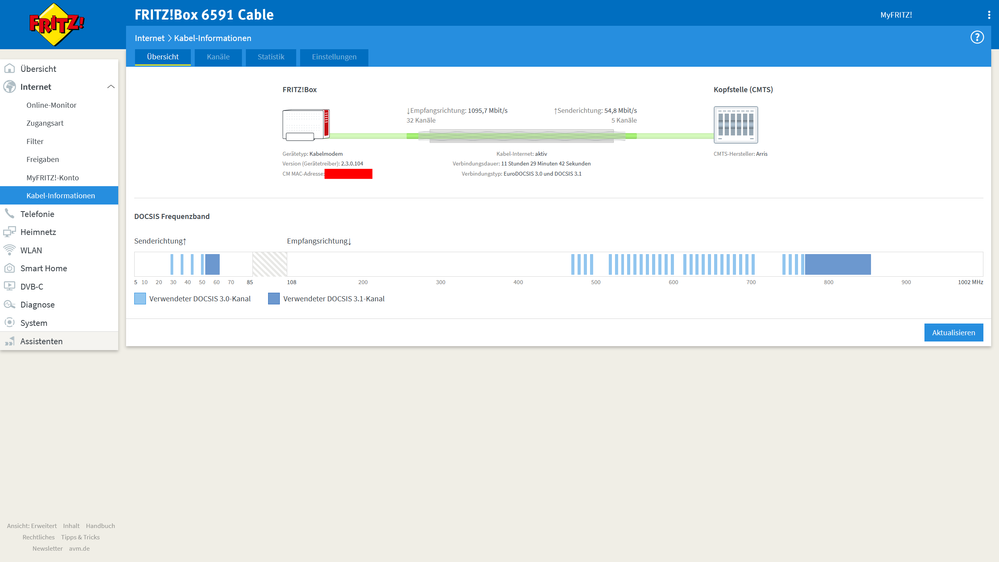
Task: Switch to the Kanäle tab
Action: tap(218, 57)
